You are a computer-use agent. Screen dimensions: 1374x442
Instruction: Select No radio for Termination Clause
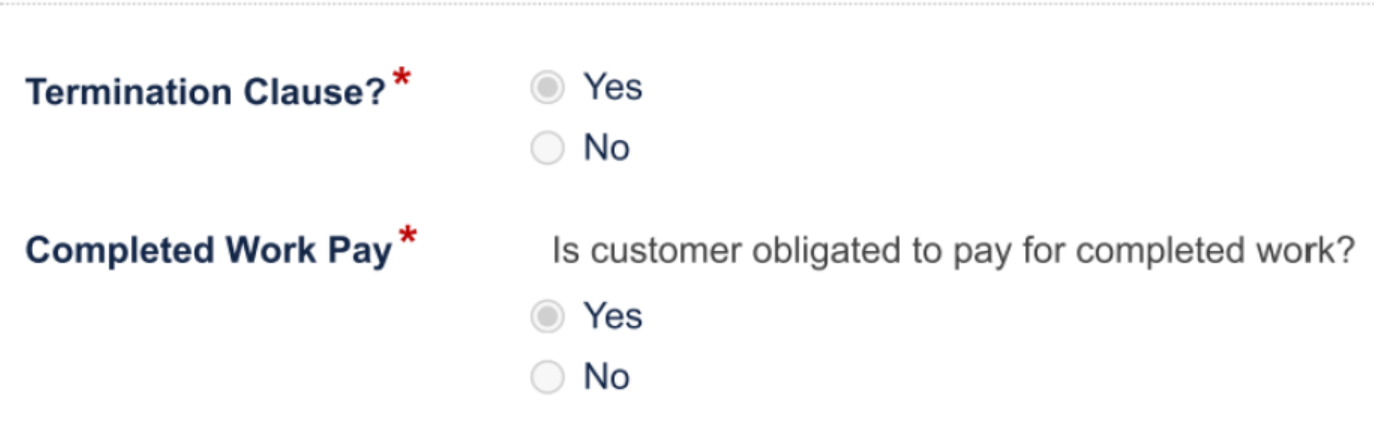(x=547, y=149)
